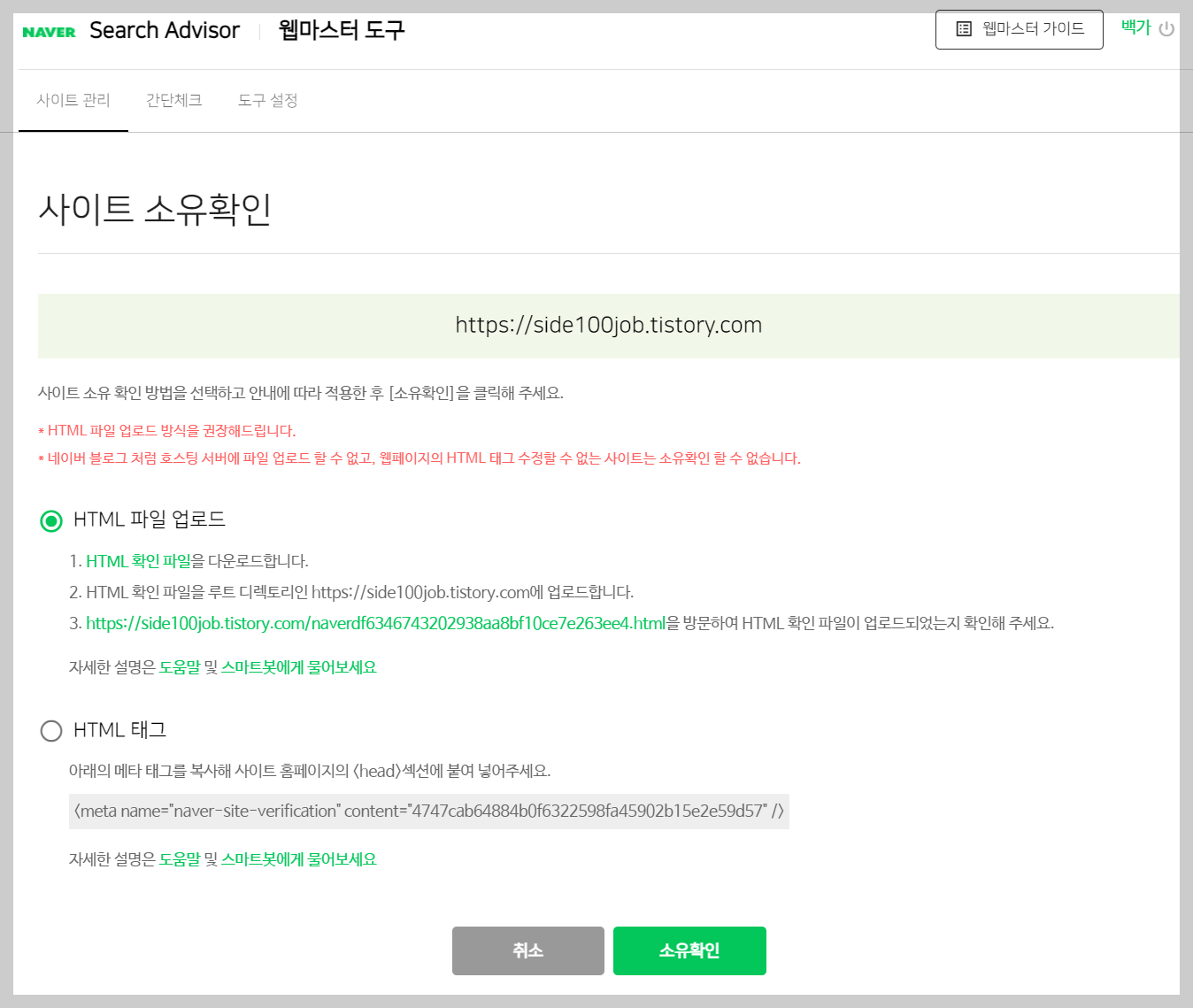Click the 아래의 메타 태그를 복사해 instruction text

pos(310,771)
